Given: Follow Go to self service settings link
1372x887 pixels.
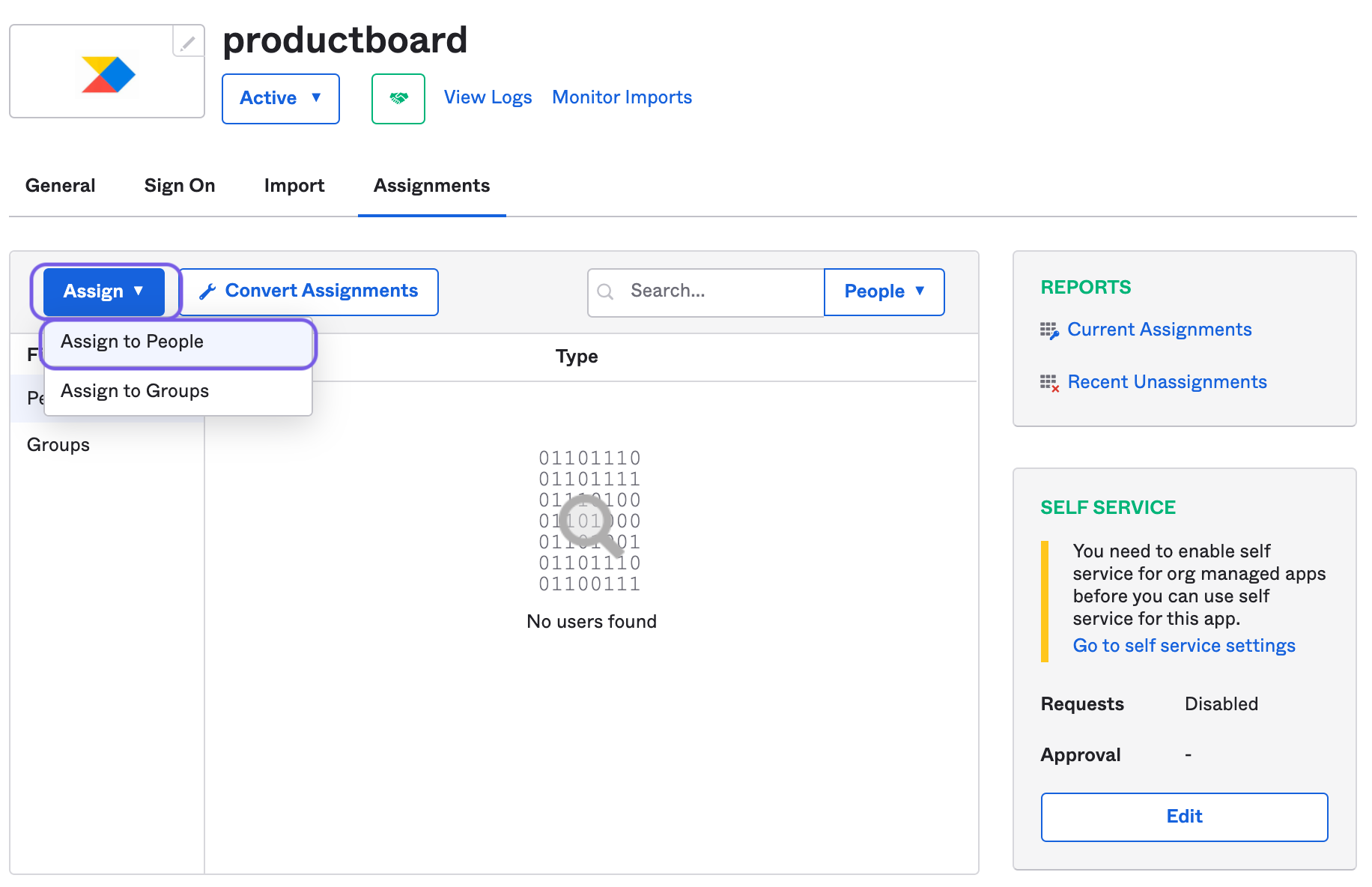Looking at the screenshot, I should [x=1184, y=646].
